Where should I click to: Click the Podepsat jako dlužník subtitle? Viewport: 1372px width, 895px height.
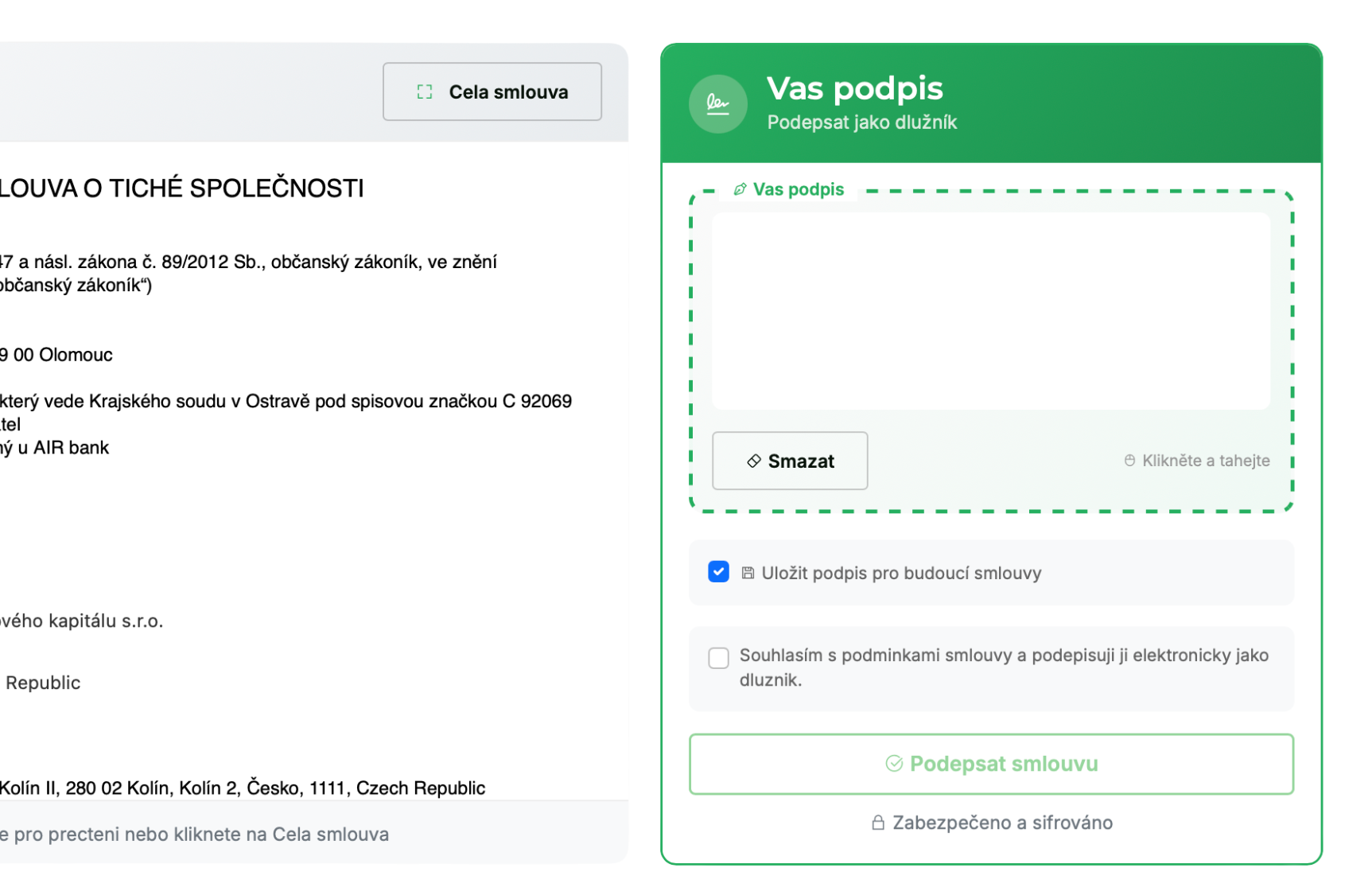tap(861, 123)
